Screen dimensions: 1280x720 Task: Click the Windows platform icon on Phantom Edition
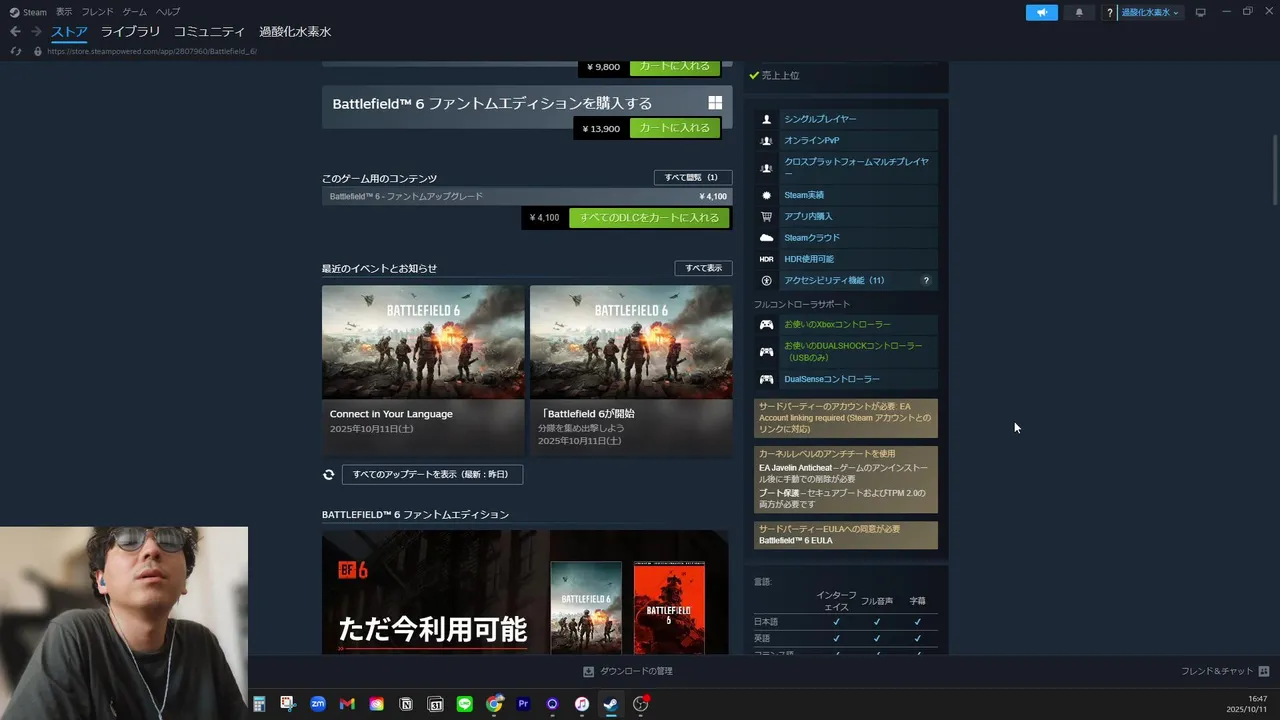point(715,103)
